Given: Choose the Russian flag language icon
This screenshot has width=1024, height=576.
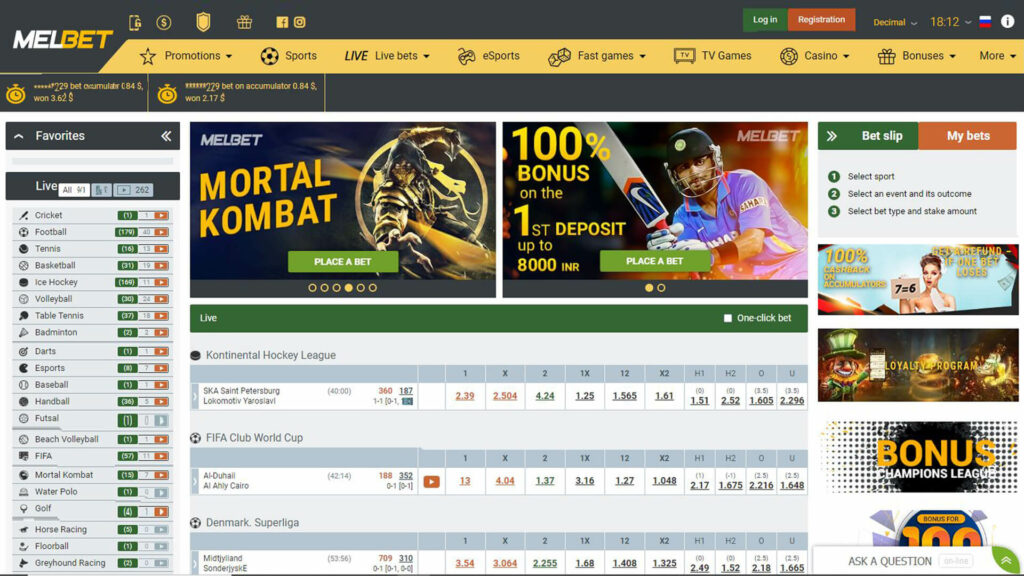Looking at the screenshot, I should 985,22.
